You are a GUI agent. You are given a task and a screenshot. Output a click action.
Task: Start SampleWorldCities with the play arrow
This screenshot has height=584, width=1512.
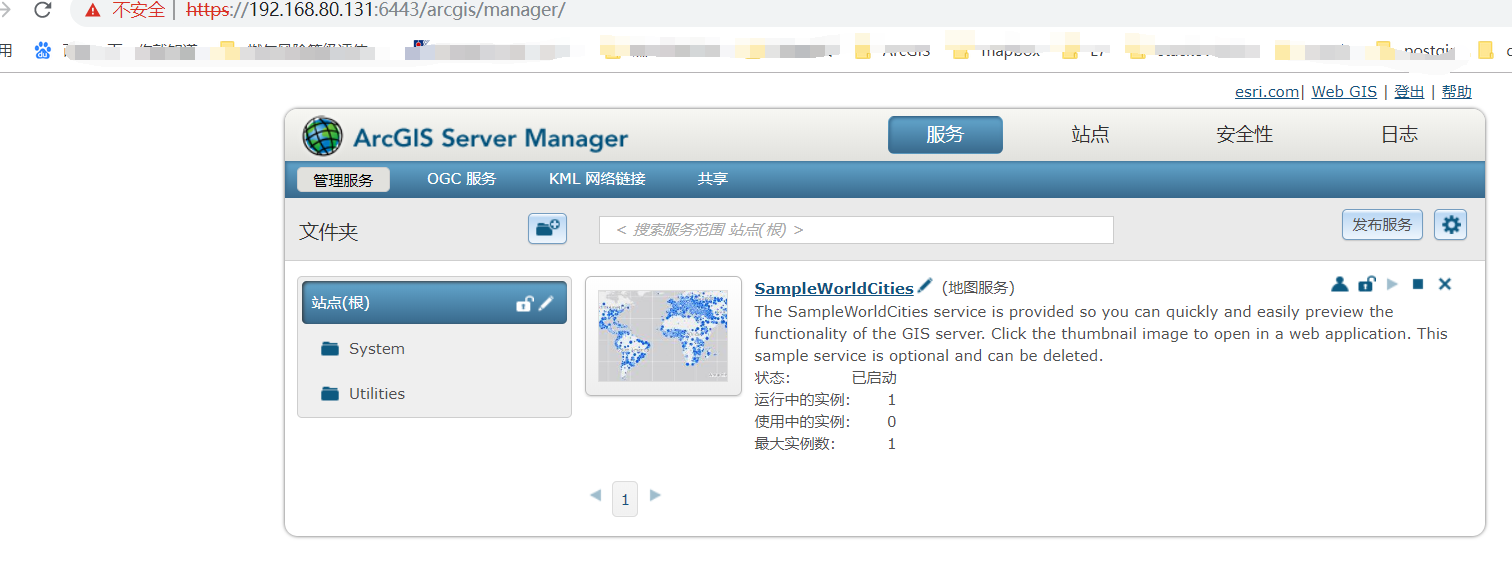point(1392,284)
